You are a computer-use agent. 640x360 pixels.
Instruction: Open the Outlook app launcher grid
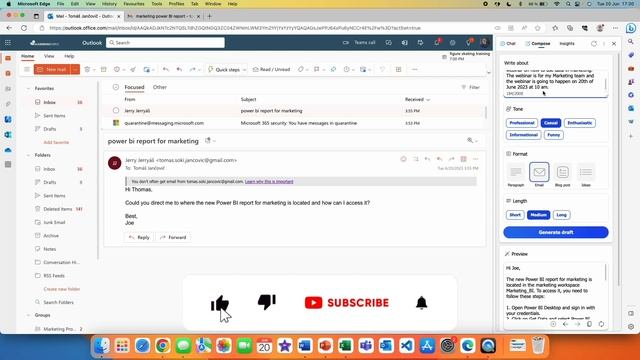coord(8,42)
